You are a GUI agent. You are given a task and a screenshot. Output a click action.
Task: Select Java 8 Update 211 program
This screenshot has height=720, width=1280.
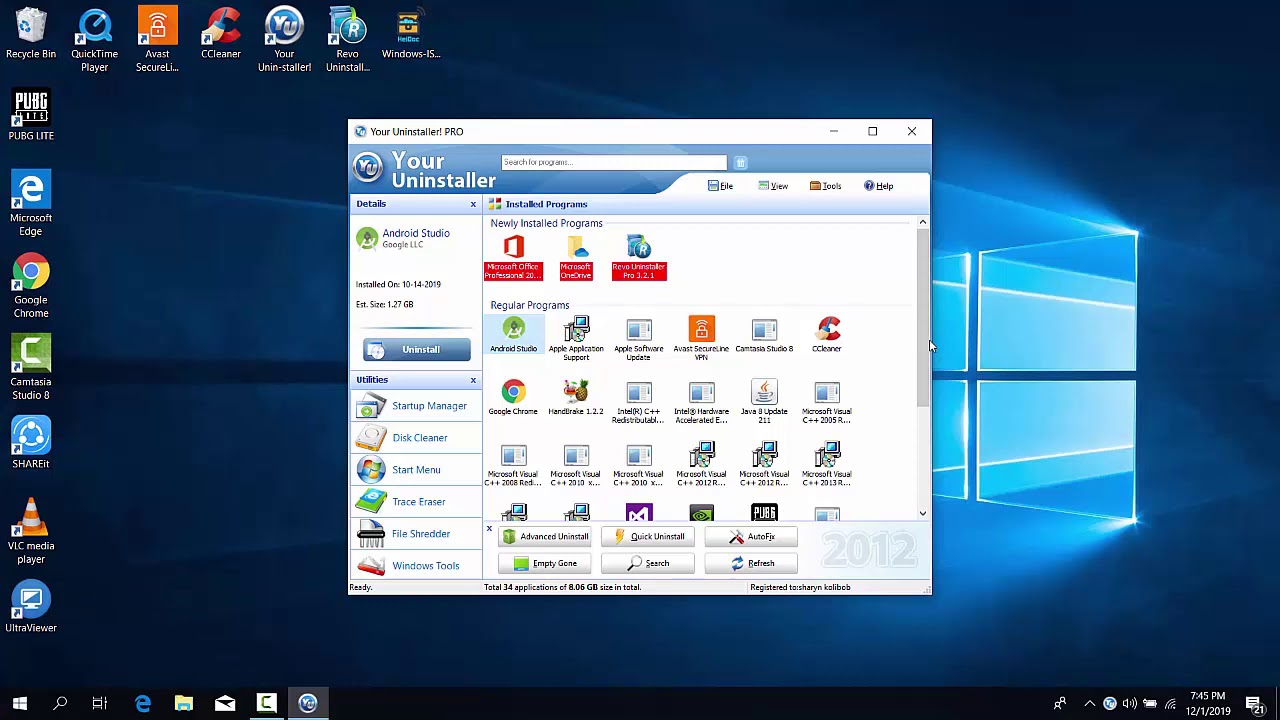click(764, 402)
